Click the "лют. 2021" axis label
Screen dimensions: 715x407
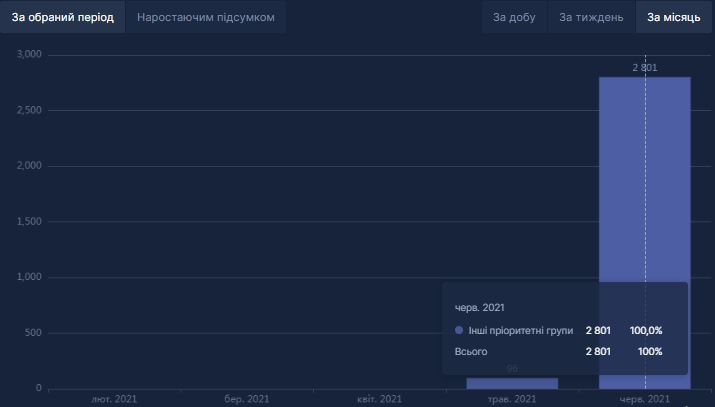pos(114,399)
